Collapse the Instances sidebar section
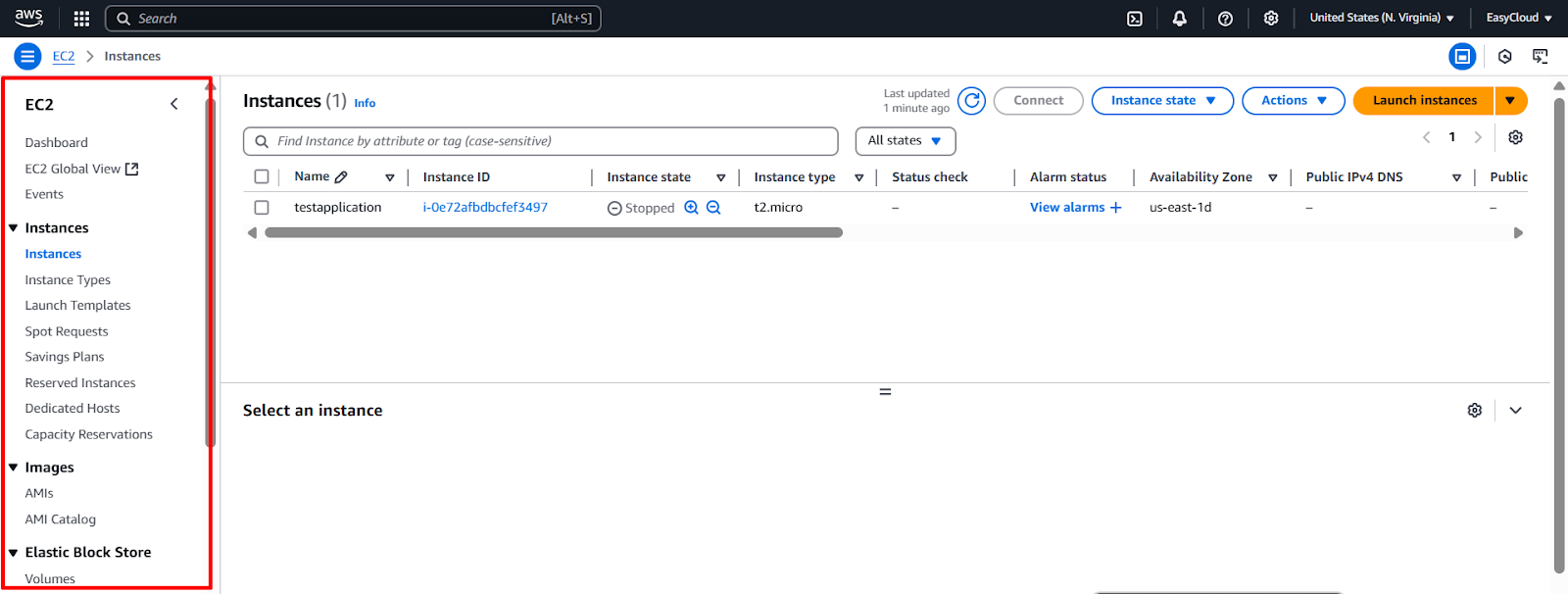Viewport: 1568px width, 594px height. (14, 228)
